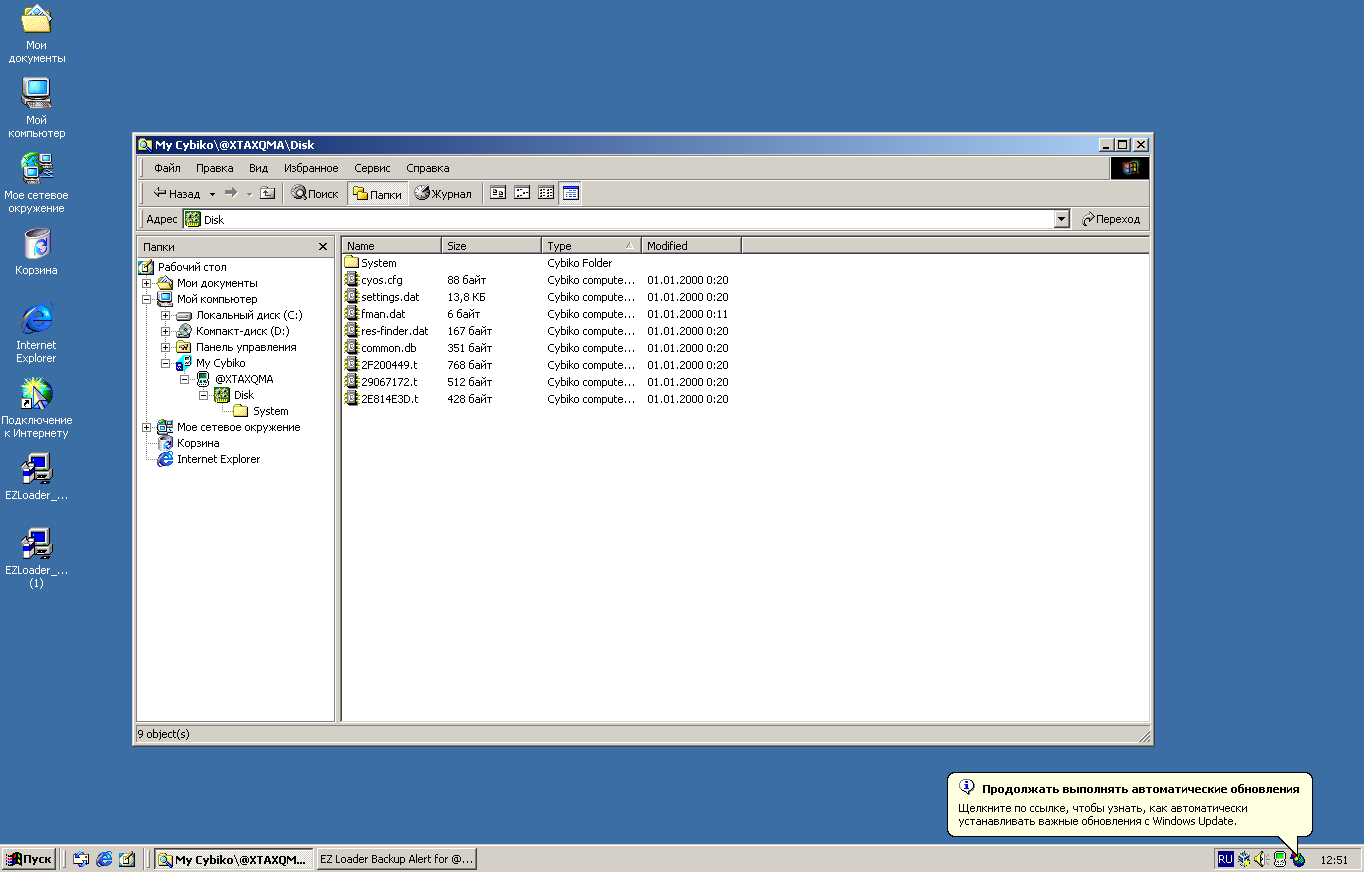Sort file list by Type column
Image resolution: width=1364 pixels, height=872 pixels.
591,245
